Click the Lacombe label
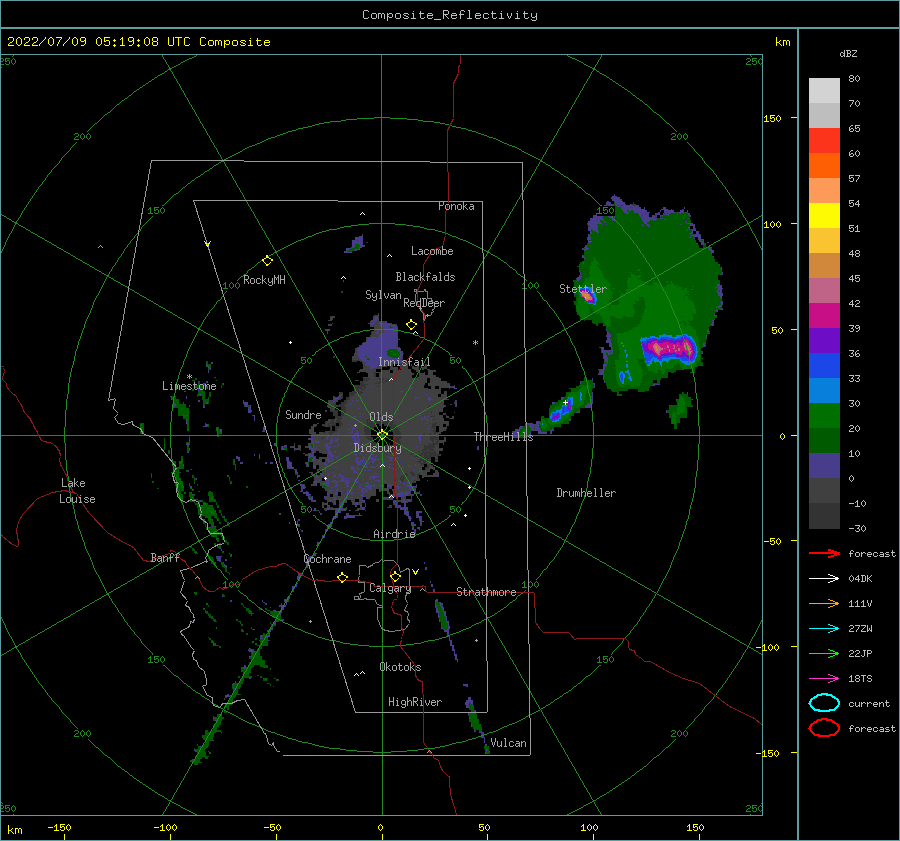The width and height of the screenshot is (900, 841). [x=432, y=251]
